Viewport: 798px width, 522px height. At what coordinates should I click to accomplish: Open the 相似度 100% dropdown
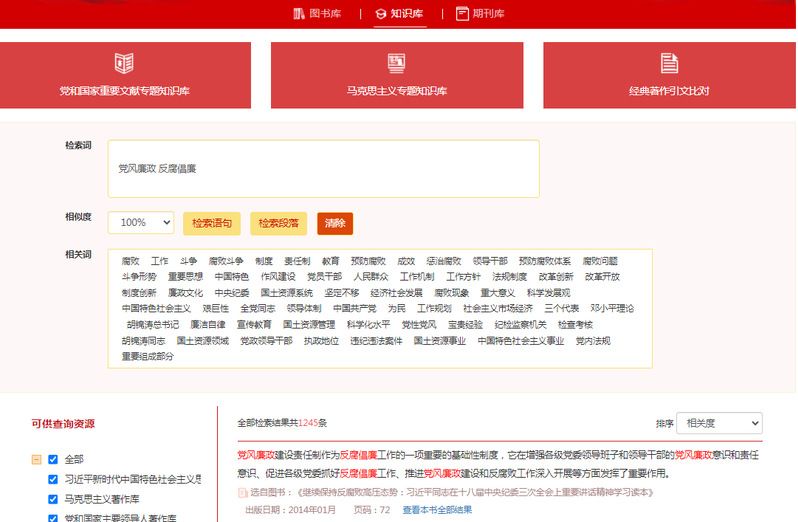point(140,223)
